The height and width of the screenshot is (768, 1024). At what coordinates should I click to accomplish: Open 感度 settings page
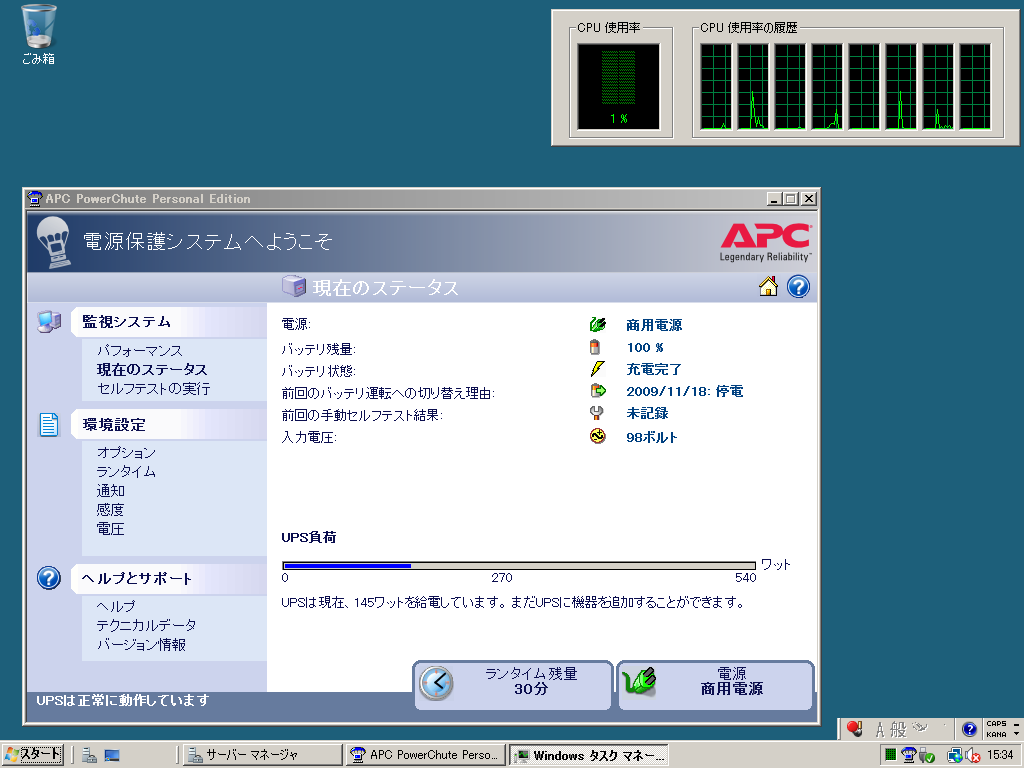110,509
